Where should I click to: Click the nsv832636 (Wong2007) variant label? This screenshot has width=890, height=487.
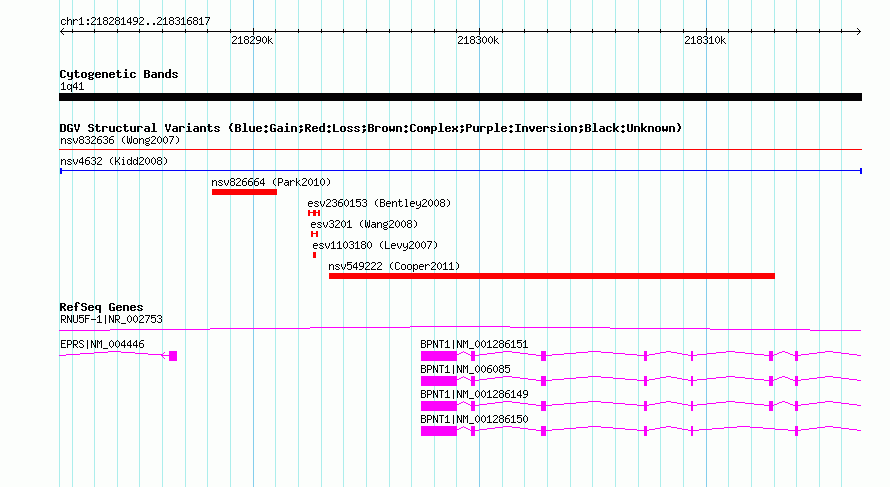[x=120, y=140]
